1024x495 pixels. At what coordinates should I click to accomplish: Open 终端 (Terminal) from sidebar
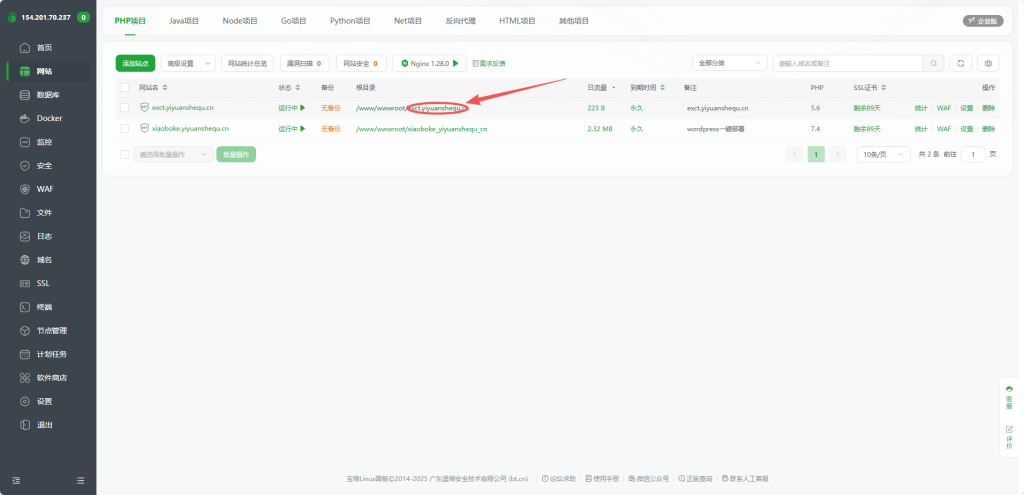[44, 307]
